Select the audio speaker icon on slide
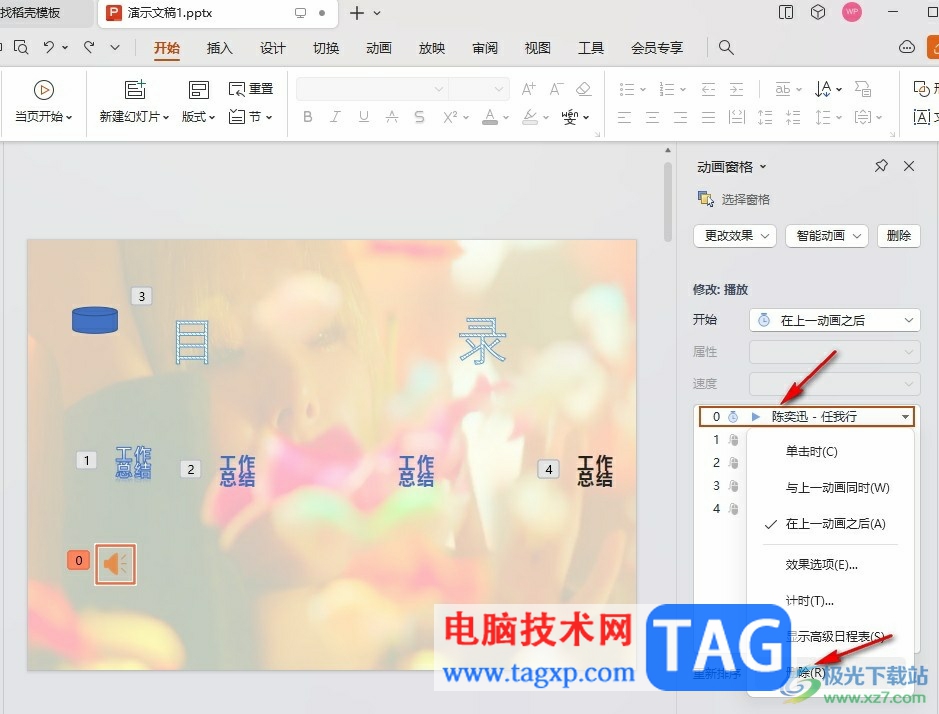Image resolution: width=939 pixels, height=714 pixels. [x=116, y=564]
